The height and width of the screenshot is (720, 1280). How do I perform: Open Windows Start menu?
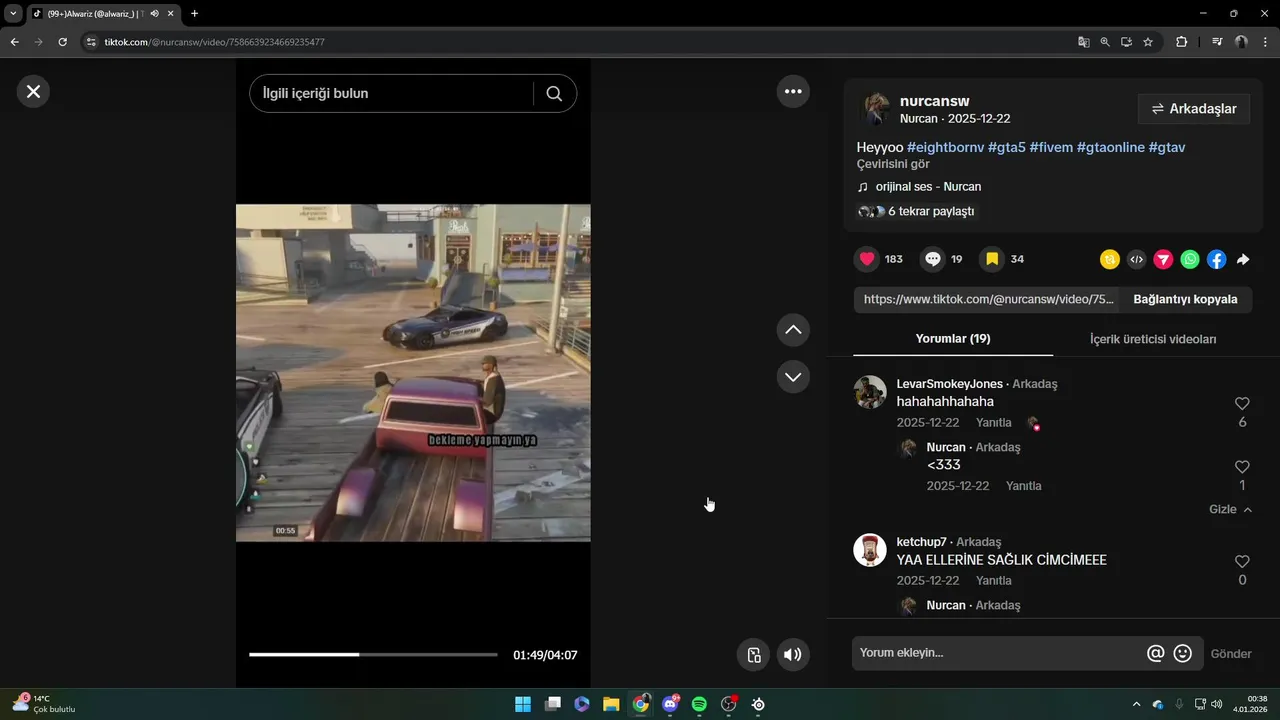[523, 704]
